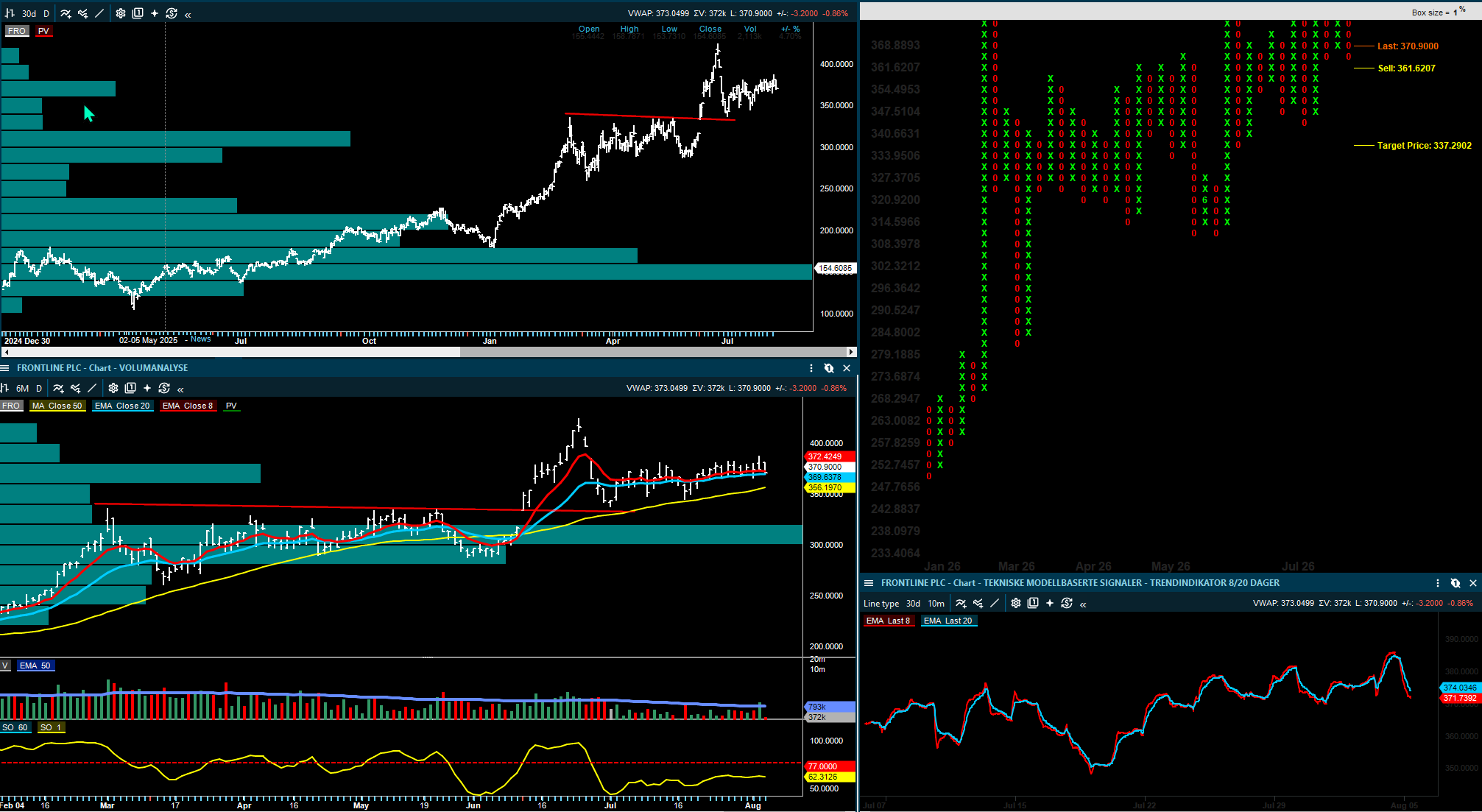Click the EMA Last 20 indicator label
The width and height of the screenshot is (1482, 812).
[x=948, y=621]
